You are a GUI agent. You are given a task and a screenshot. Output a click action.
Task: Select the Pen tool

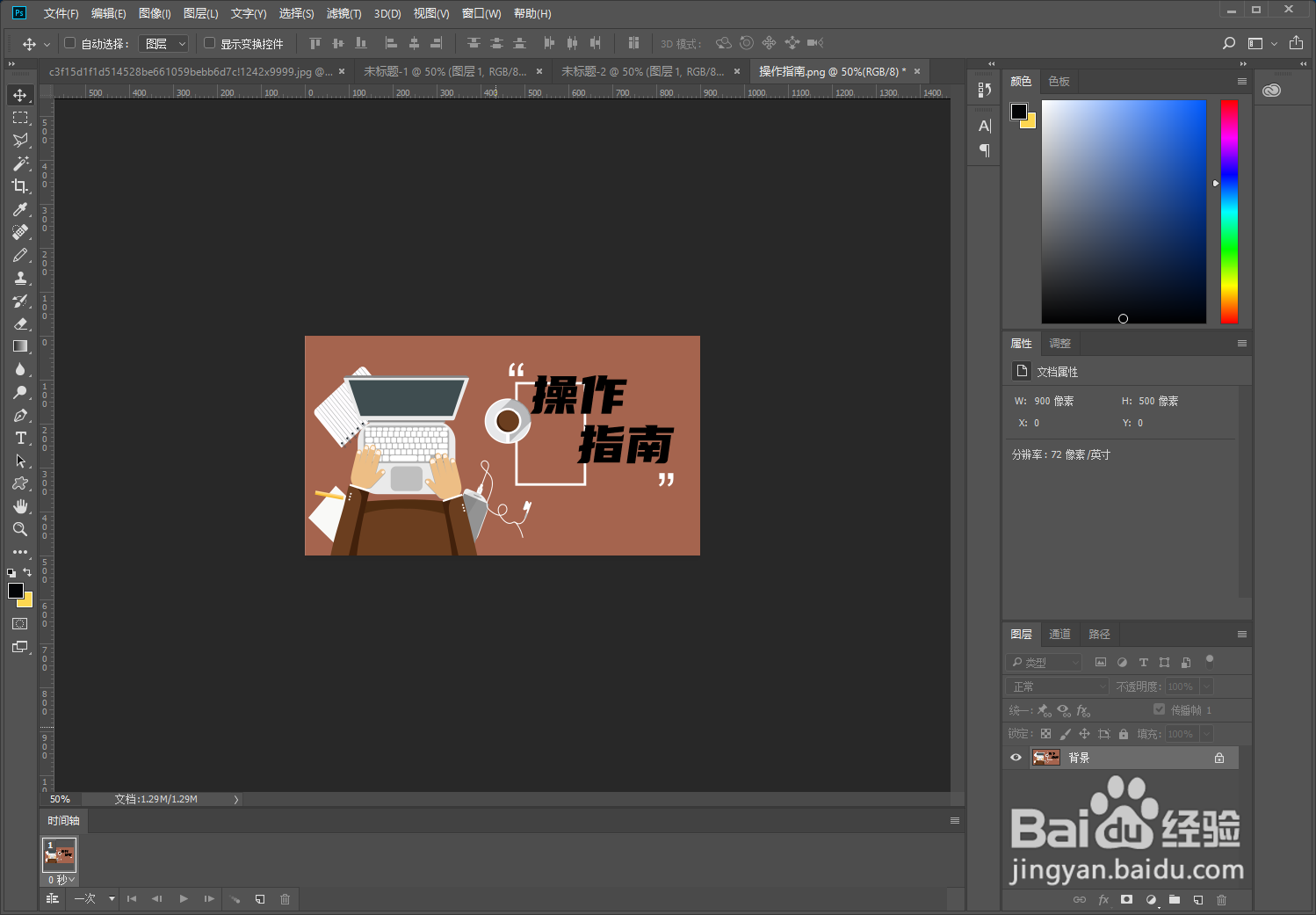tap(20, 415)
